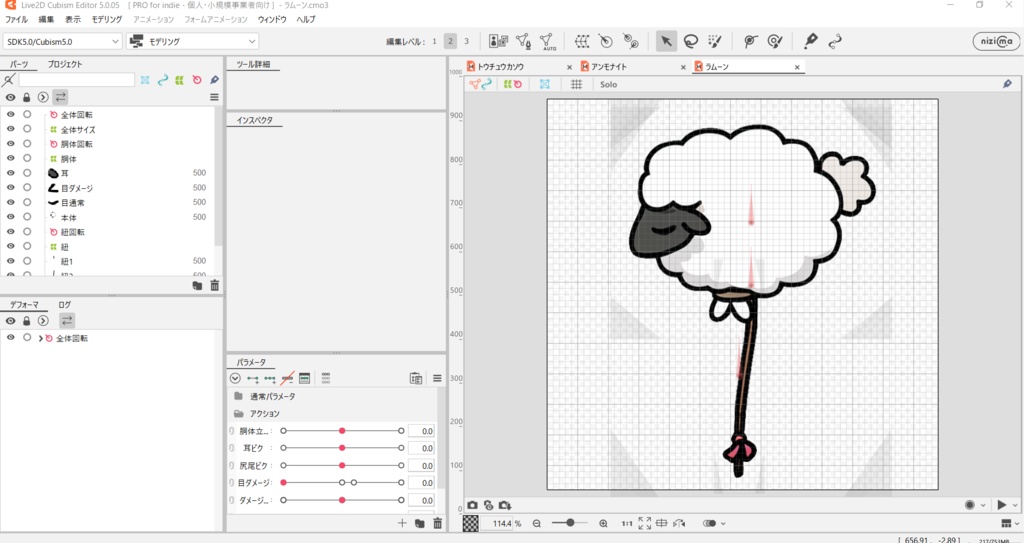1024x543 pixels.
Task: Open the ファイル menu
Action: pos(16,20)
